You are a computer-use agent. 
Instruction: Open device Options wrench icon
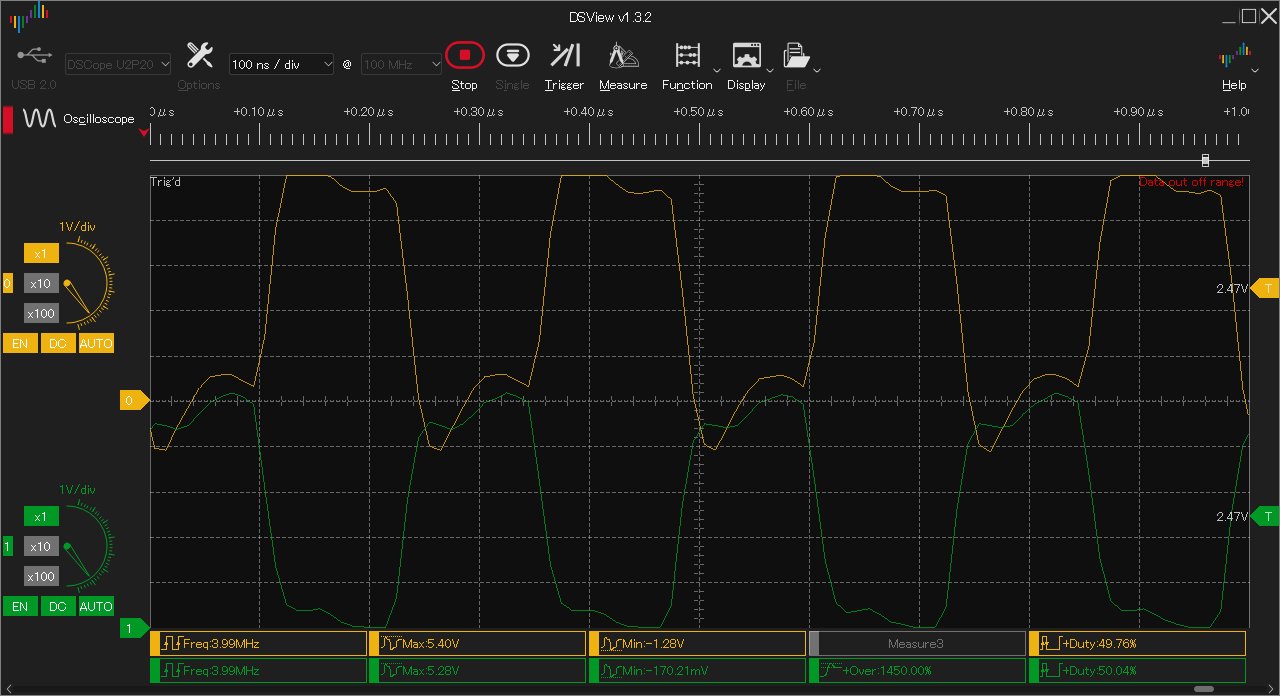click(199, 55)
